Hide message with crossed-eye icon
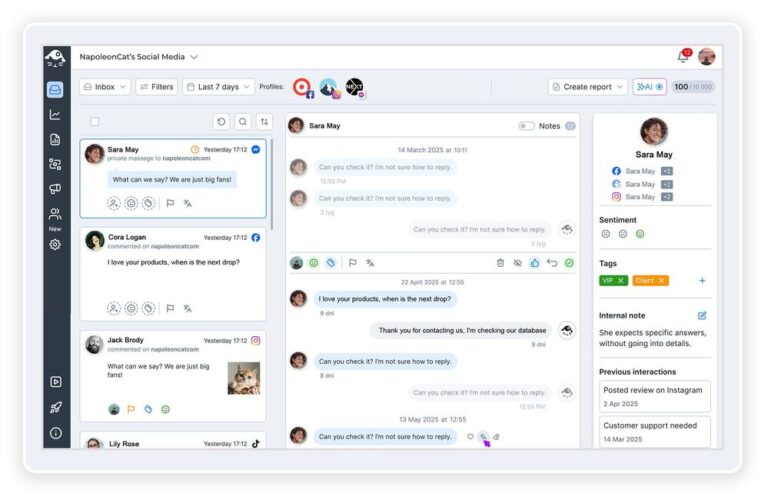Image resolution: width=768 pixels, height=500 pixels. [x=518, y=263]
